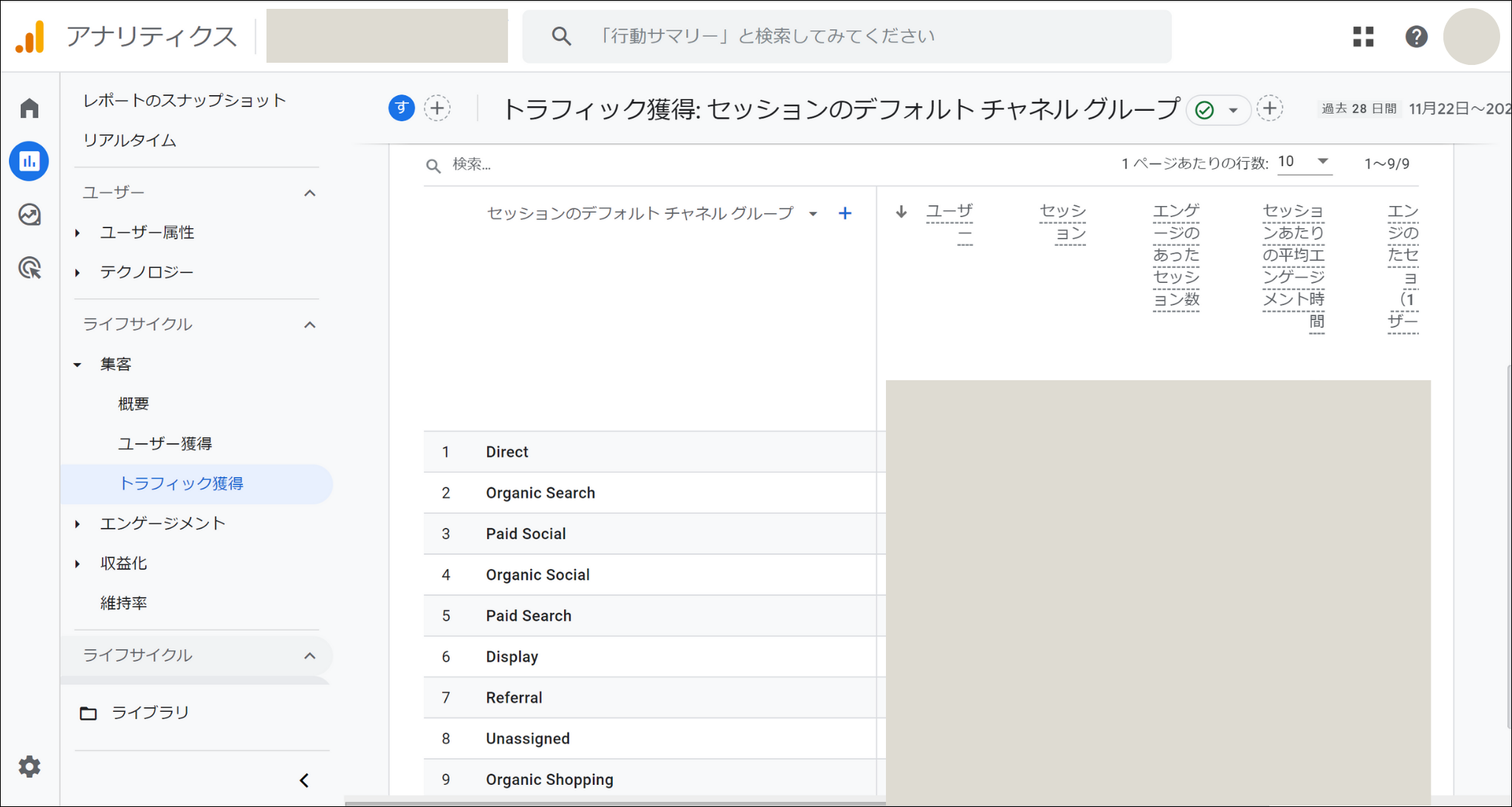1512x807 pixels.
Task: Click the Google apps grid icon
Action: pyautogui.click(x=1363, y=36)
